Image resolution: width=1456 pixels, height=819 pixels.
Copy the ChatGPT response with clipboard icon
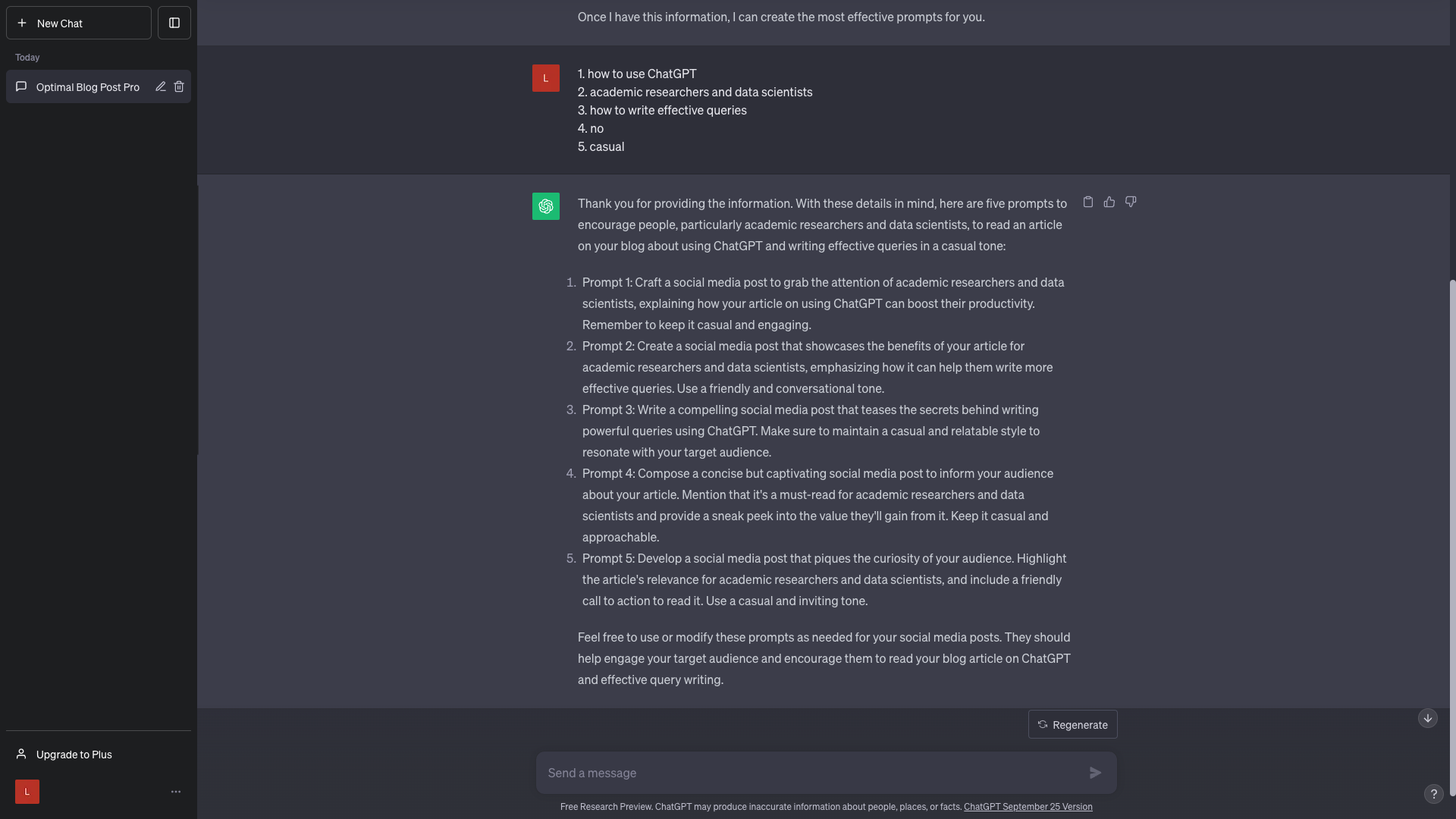[x=1088, y=202]
